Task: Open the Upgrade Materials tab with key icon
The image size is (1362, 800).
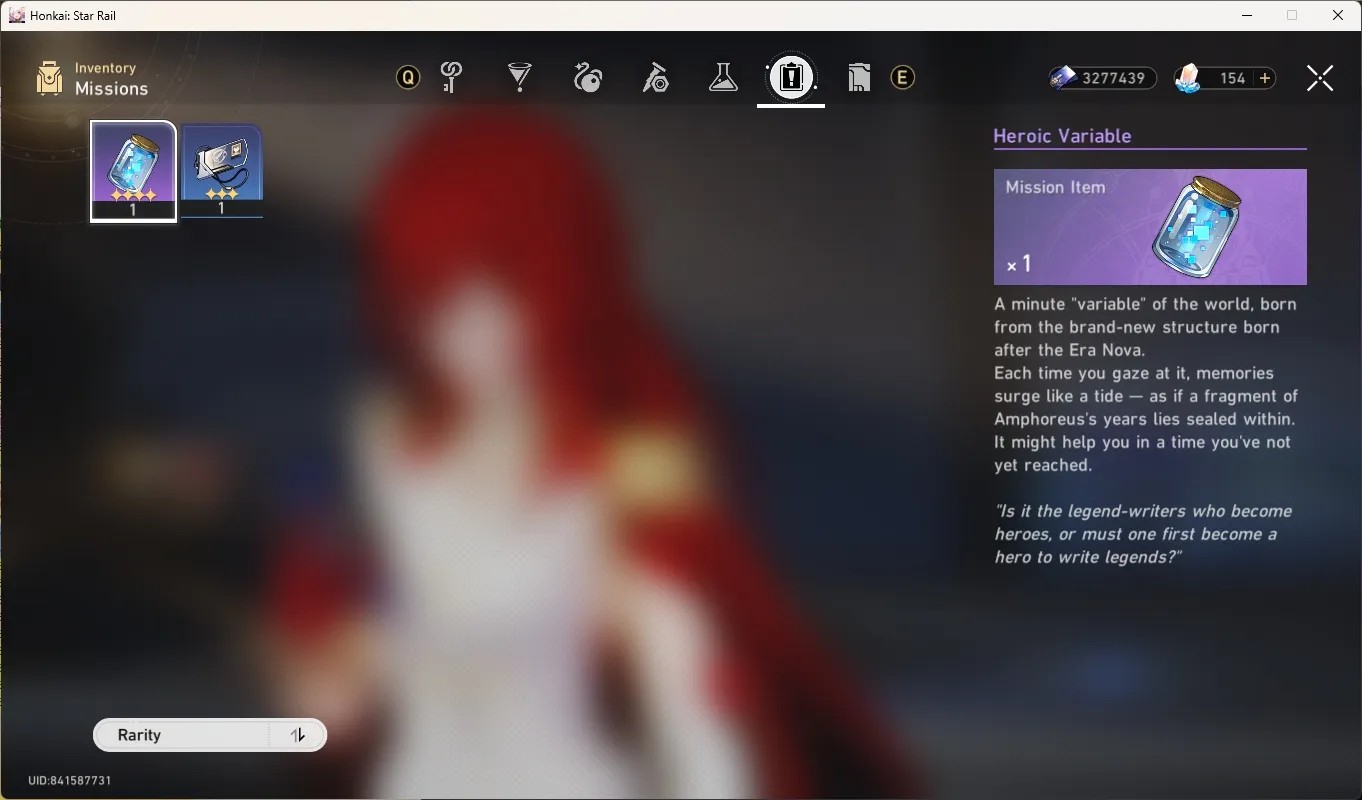Action: click(x=452, y=78)
